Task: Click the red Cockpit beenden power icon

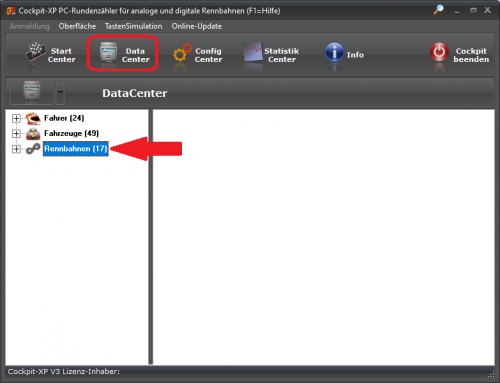Action: point(439,52)
